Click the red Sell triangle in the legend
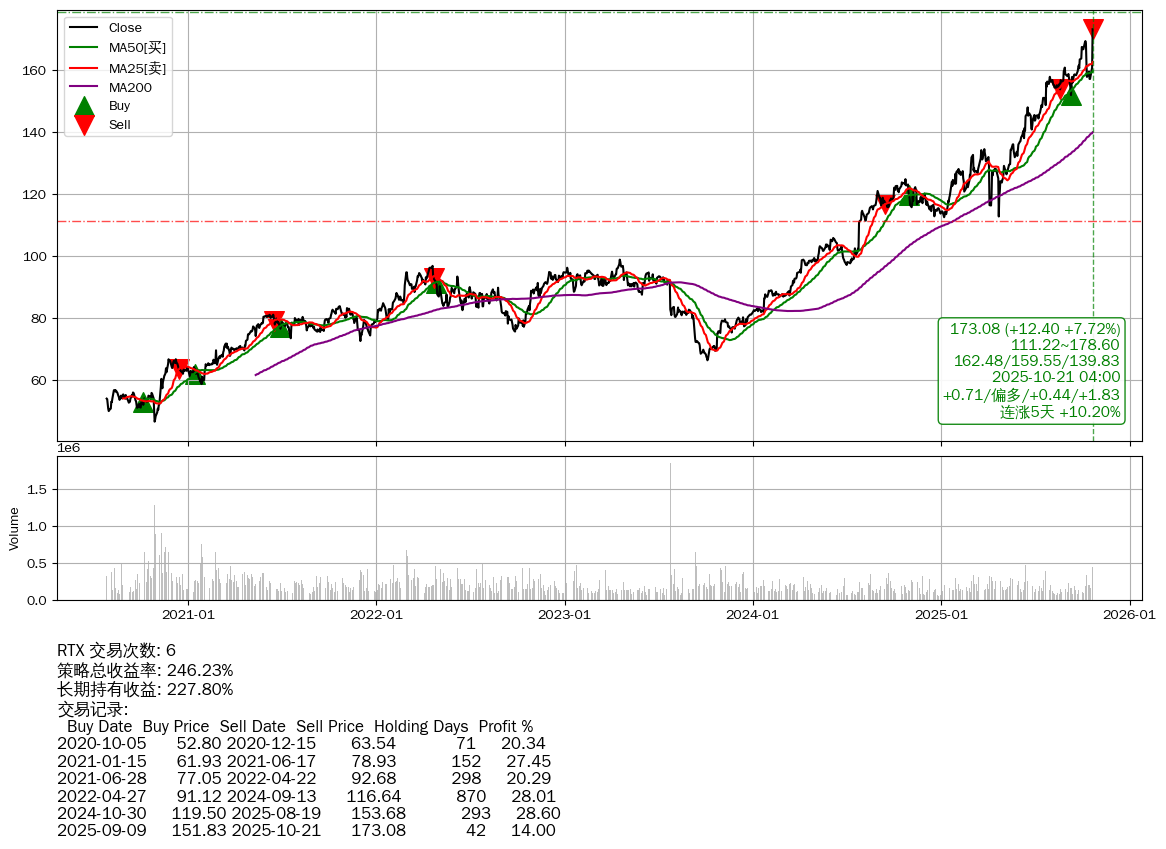 [85, 125]
